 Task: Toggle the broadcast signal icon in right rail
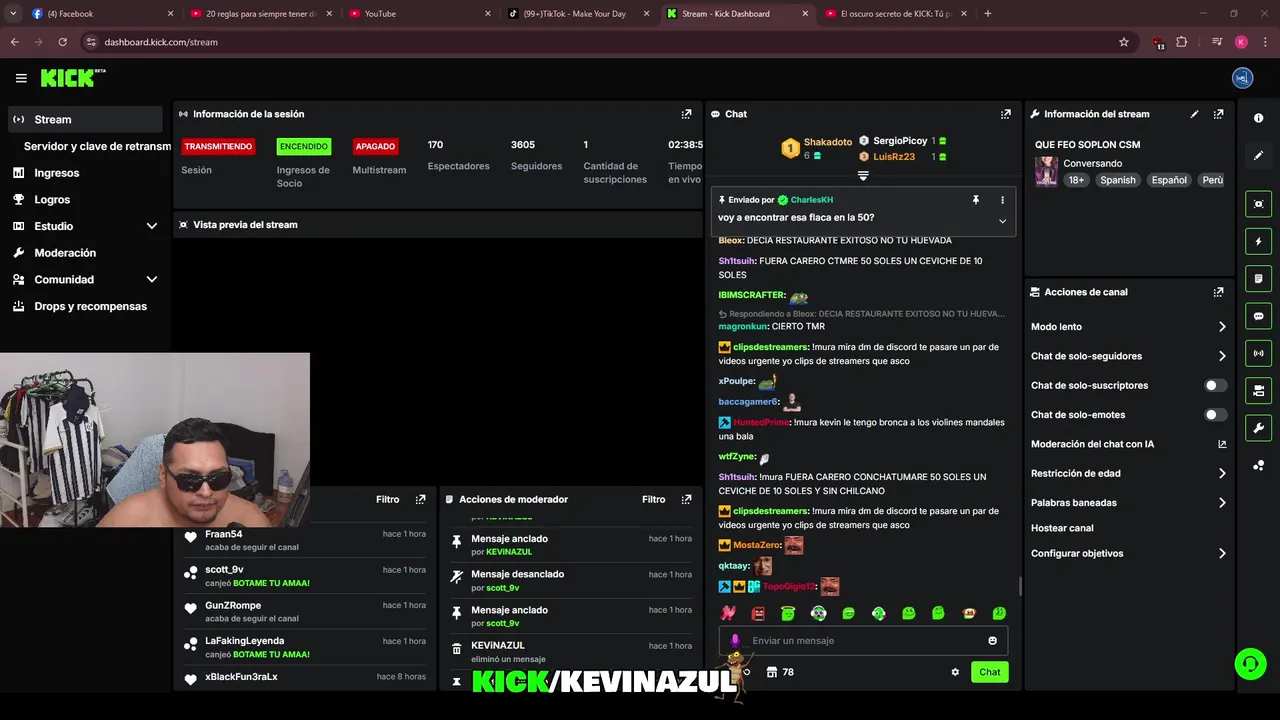pos(1258,353)
